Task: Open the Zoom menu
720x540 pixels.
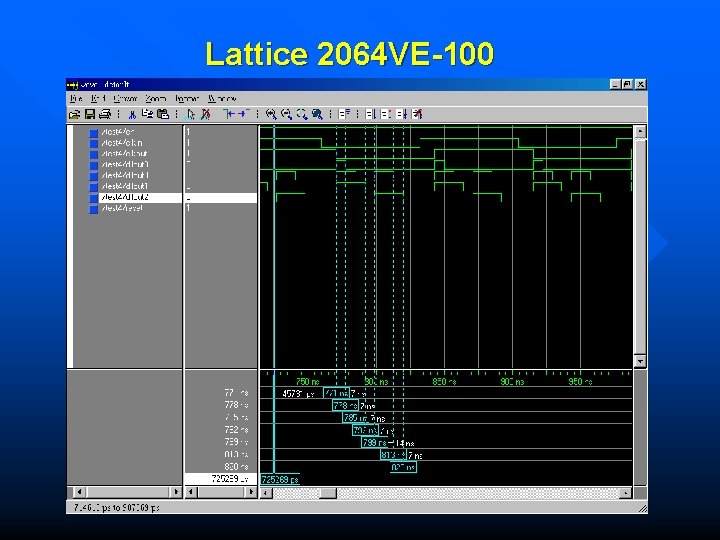Action: coord(155,99)
